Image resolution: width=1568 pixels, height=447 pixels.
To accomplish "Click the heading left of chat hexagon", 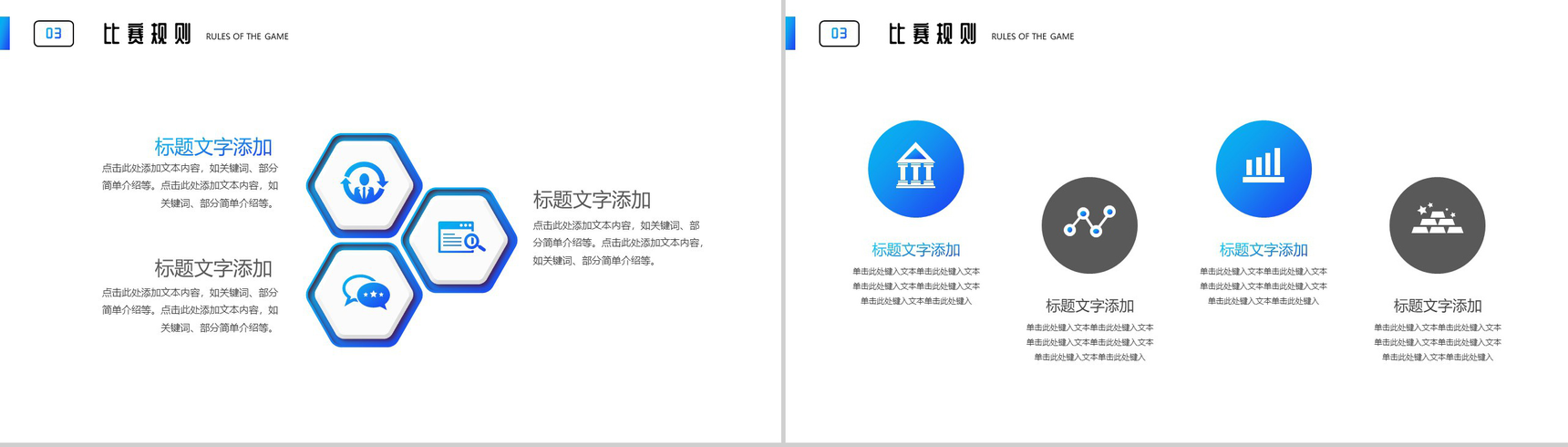I will point(213,268).
